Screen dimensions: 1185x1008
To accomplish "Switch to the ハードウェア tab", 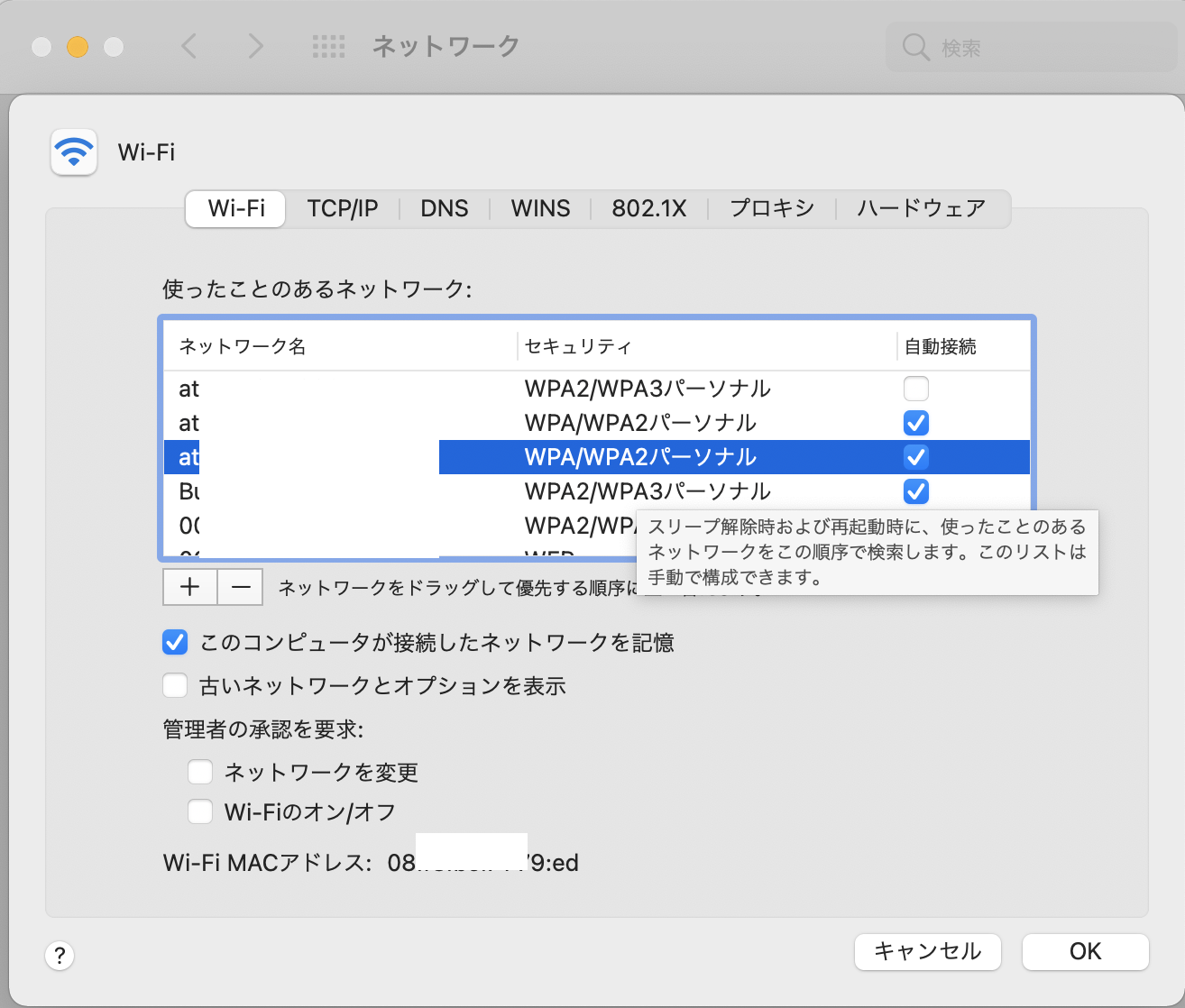I will click(921, 209).
